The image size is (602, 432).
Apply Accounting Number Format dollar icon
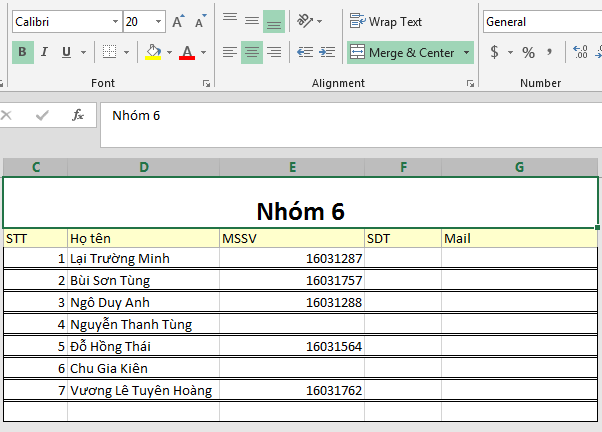point(494,52)
